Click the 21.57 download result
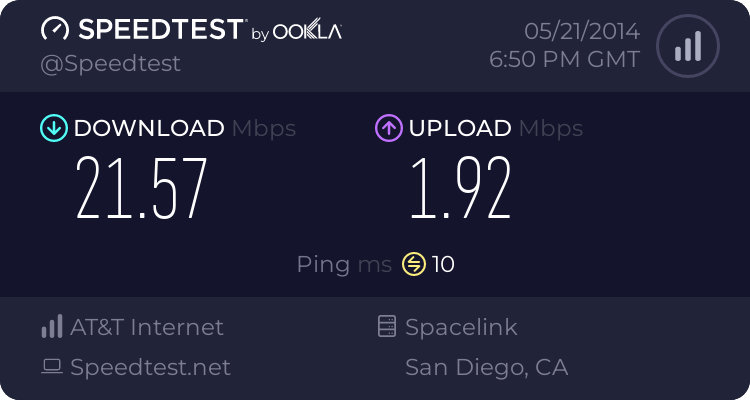The width and height of the screenshot is (750, 400). pos(141,188)
